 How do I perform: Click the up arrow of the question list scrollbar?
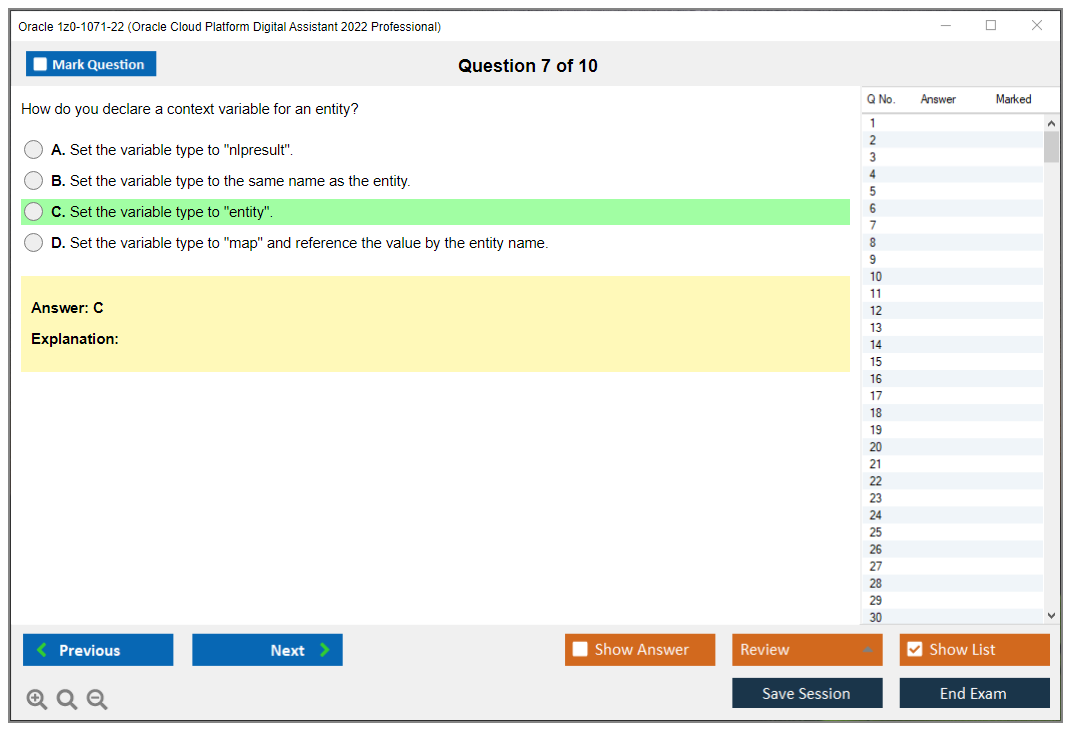pos(1050,122)
